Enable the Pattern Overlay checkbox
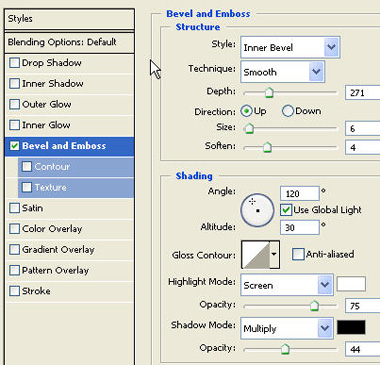 [x=14, y=270]
